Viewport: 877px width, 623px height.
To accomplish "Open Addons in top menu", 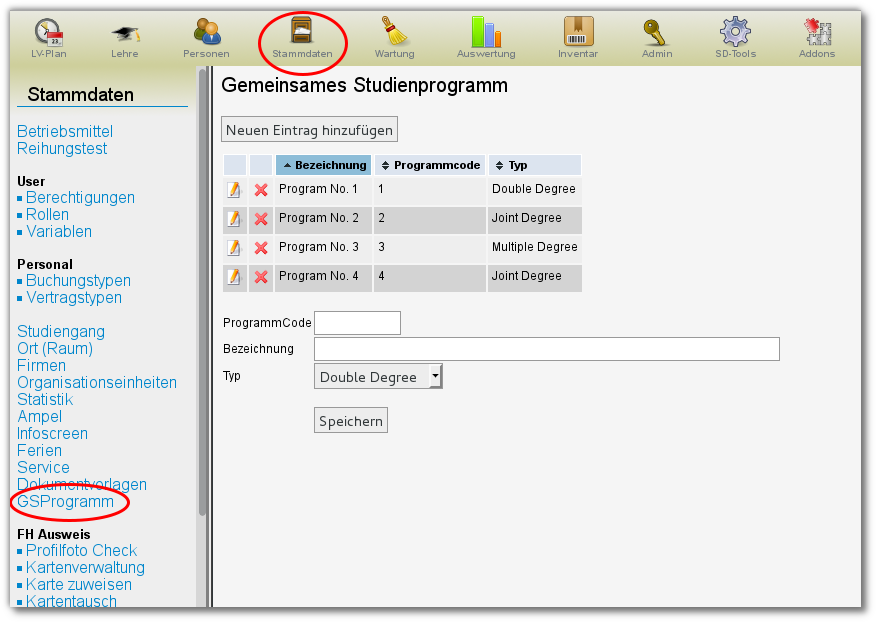I will click(x=816, y=38).
